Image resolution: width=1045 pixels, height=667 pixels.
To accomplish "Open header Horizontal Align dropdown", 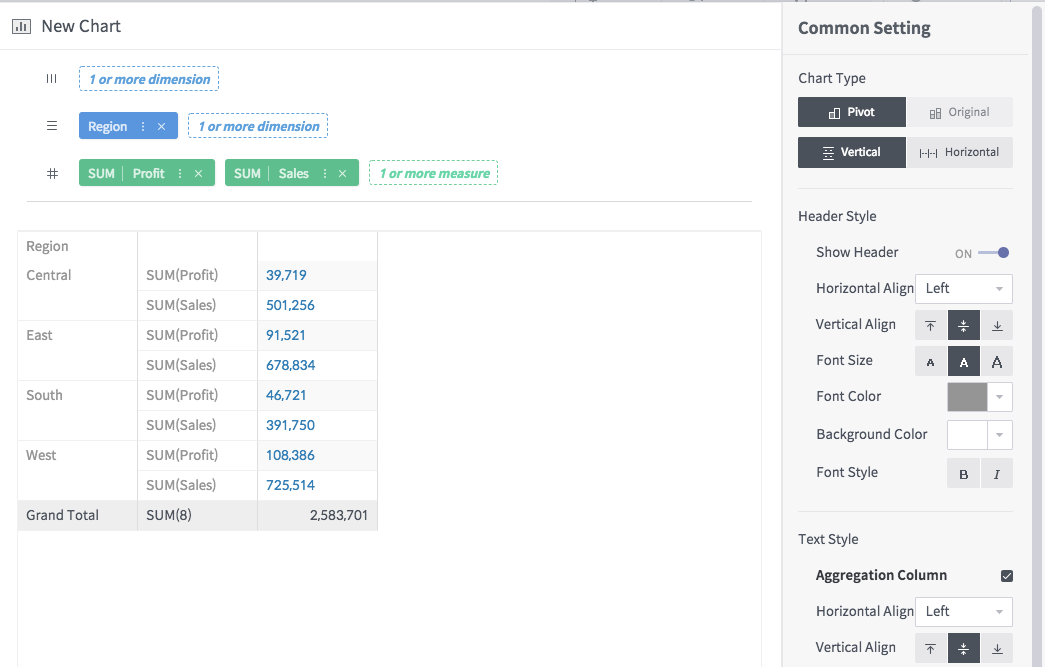I will coord(964,289).
